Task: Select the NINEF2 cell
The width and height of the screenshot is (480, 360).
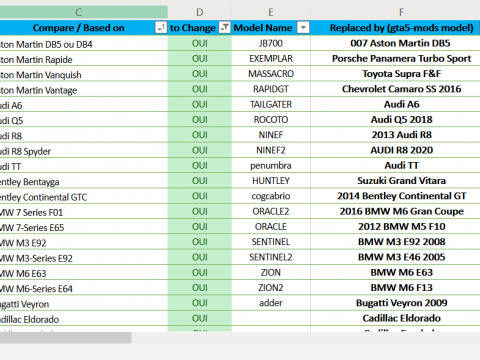Action: [x=271, y=150]
